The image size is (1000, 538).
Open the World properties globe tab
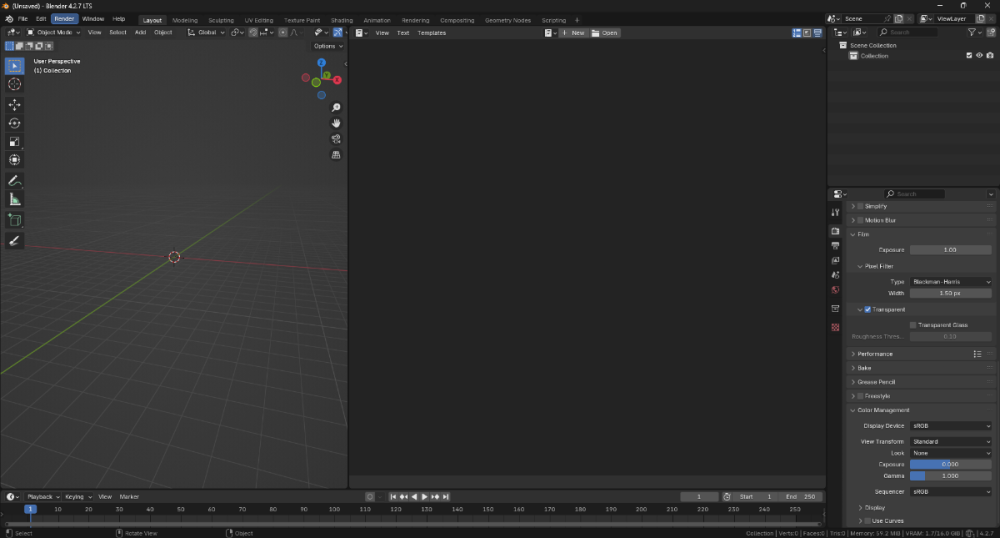(x=835, y=289)
